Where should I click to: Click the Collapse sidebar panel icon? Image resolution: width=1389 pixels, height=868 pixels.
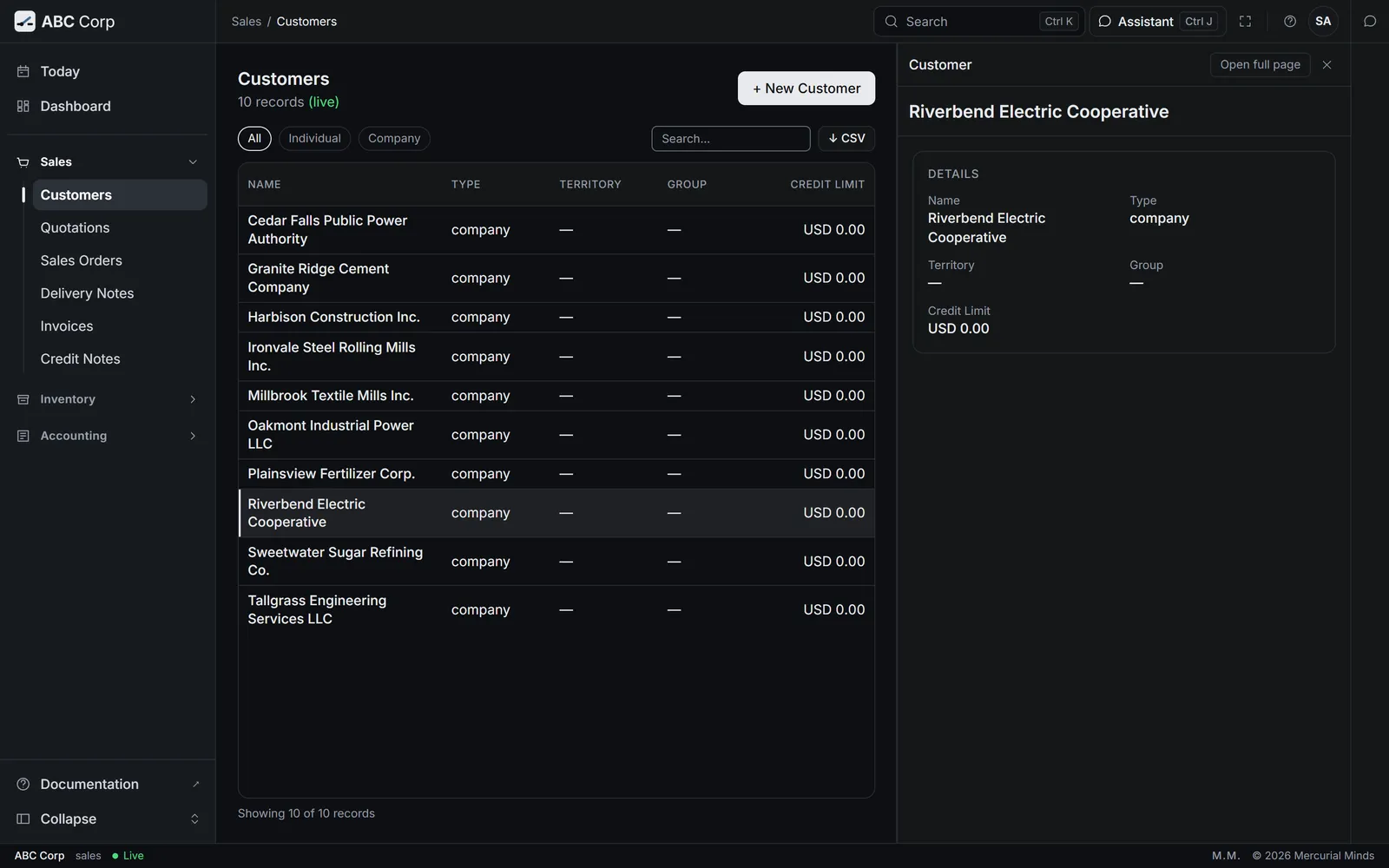(x=23, y=819)
